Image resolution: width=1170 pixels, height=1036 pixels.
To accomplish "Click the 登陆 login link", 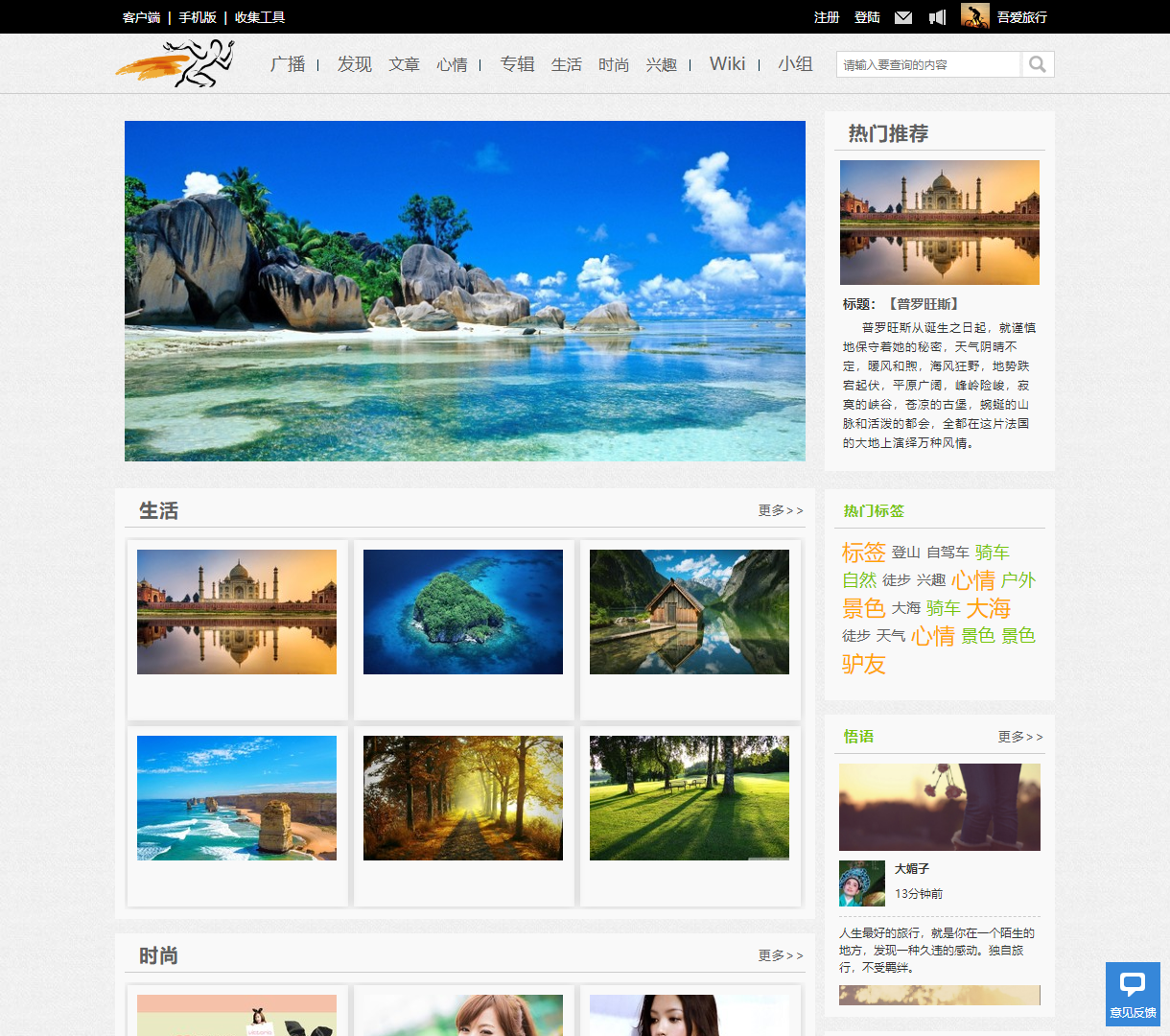I will click(x=867, y=16).
